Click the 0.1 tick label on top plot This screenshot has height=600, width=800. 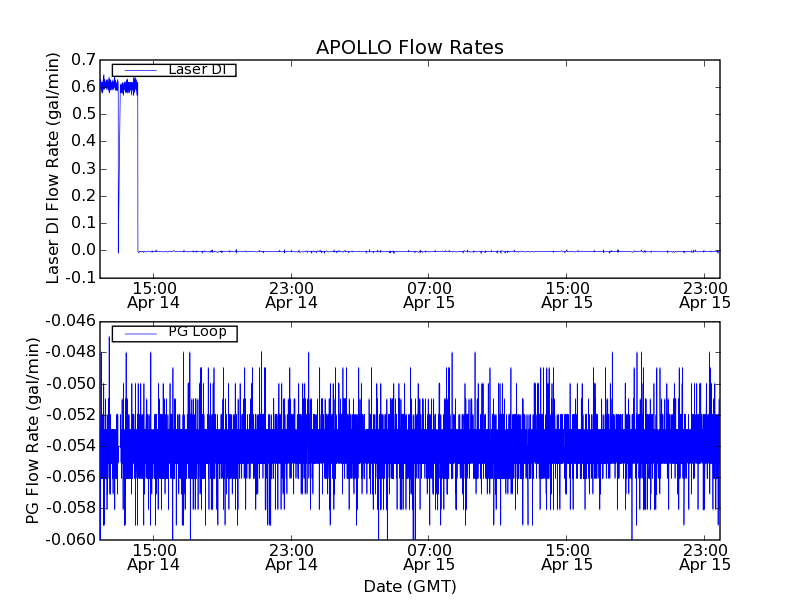point(84,223)
